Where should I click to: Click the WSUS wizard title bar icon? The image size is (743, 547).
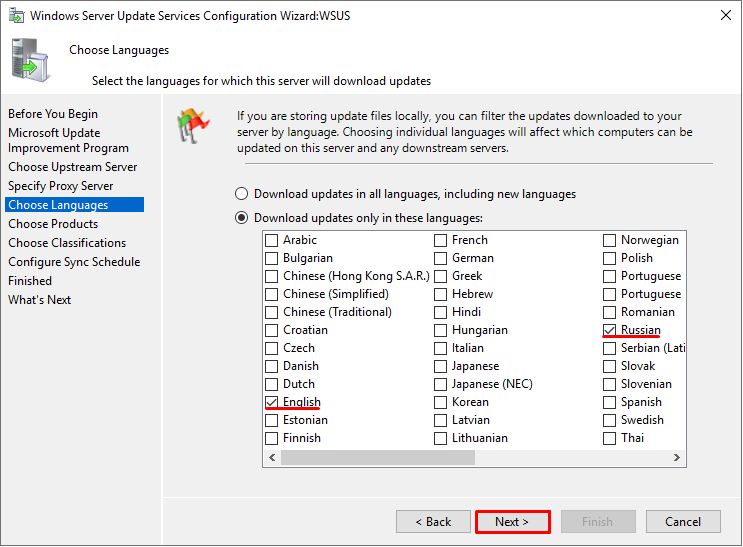click(x=16, y=16)
